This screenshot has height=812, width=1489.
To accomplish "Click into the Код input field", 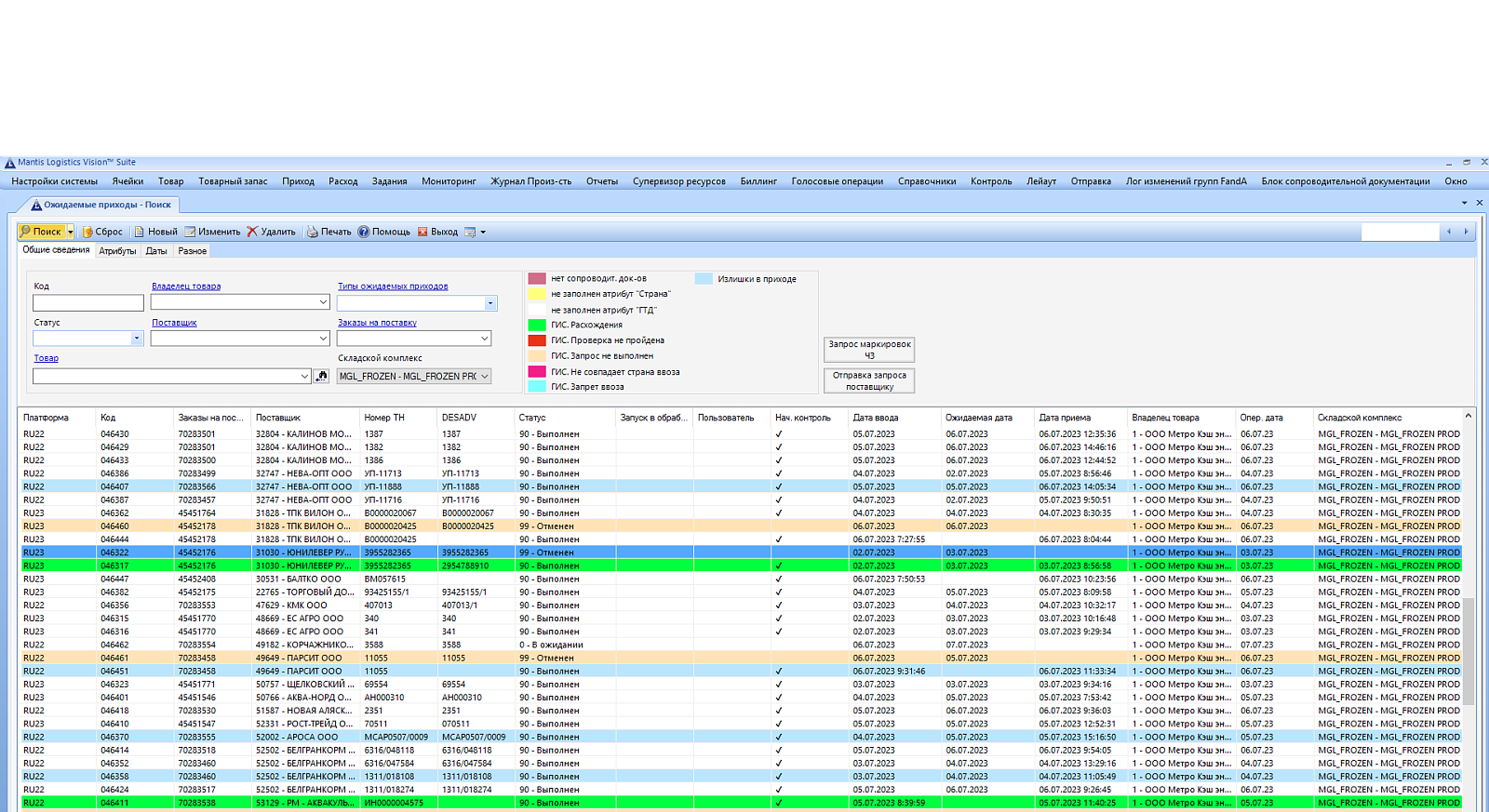I will click(88, 303).
